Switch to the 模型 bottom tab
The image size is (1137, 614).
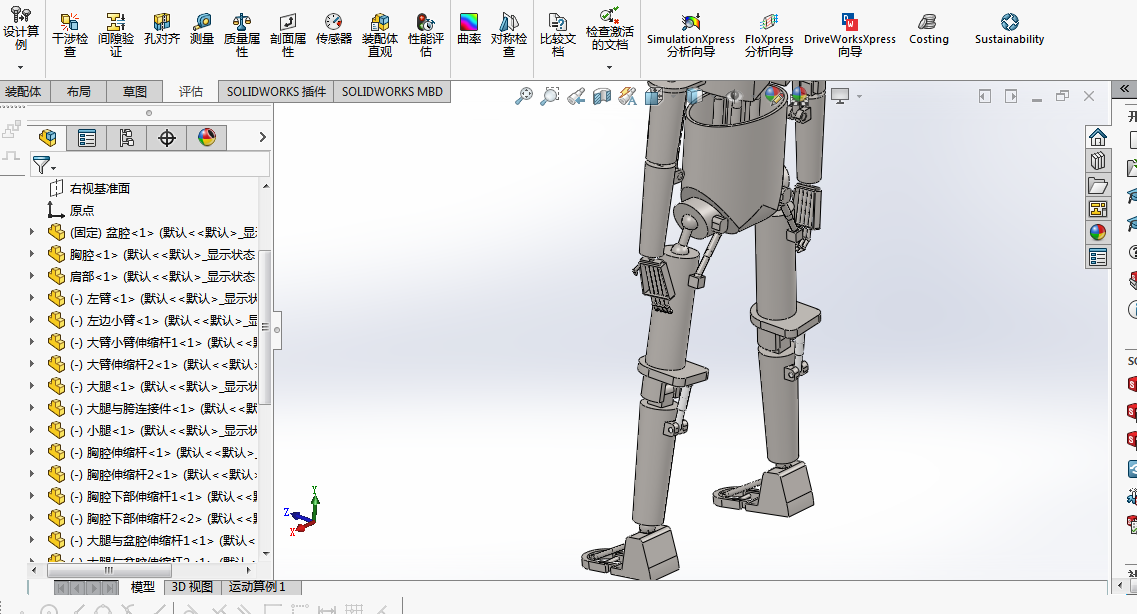(143, 587)
